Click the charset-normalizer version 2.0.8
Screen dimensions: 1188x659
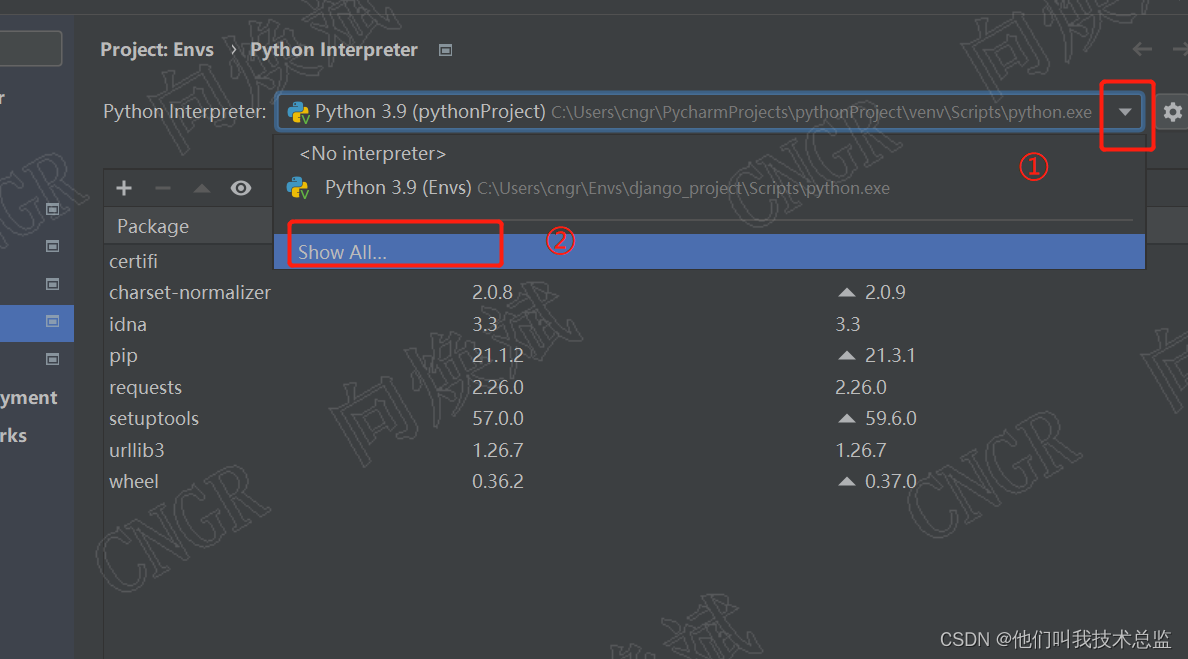click(492, 292)
